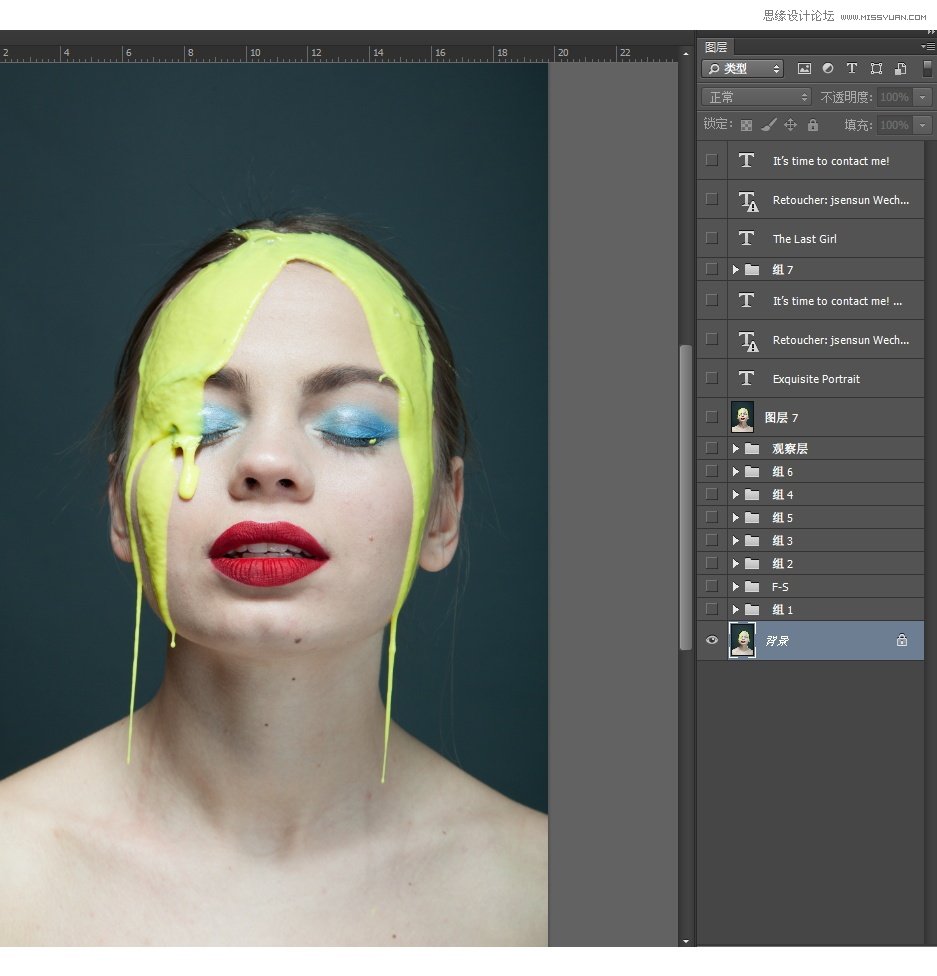Click the lock image pixels brush icon
This screenshot has height=976, width=937.
768,125
